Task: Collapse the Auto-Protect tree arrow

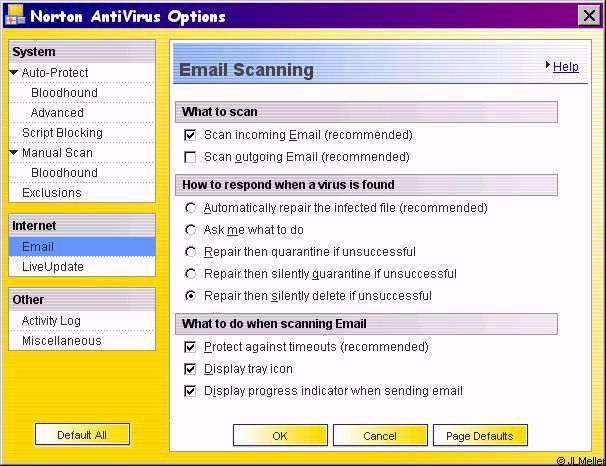Action: [x=14, y=72]
